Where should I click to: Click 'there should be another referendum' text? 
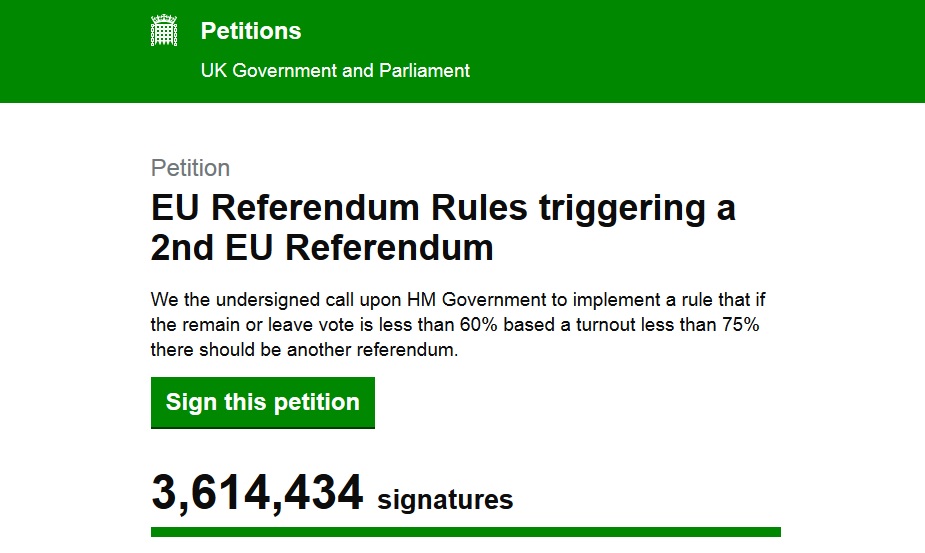(304, 350)
